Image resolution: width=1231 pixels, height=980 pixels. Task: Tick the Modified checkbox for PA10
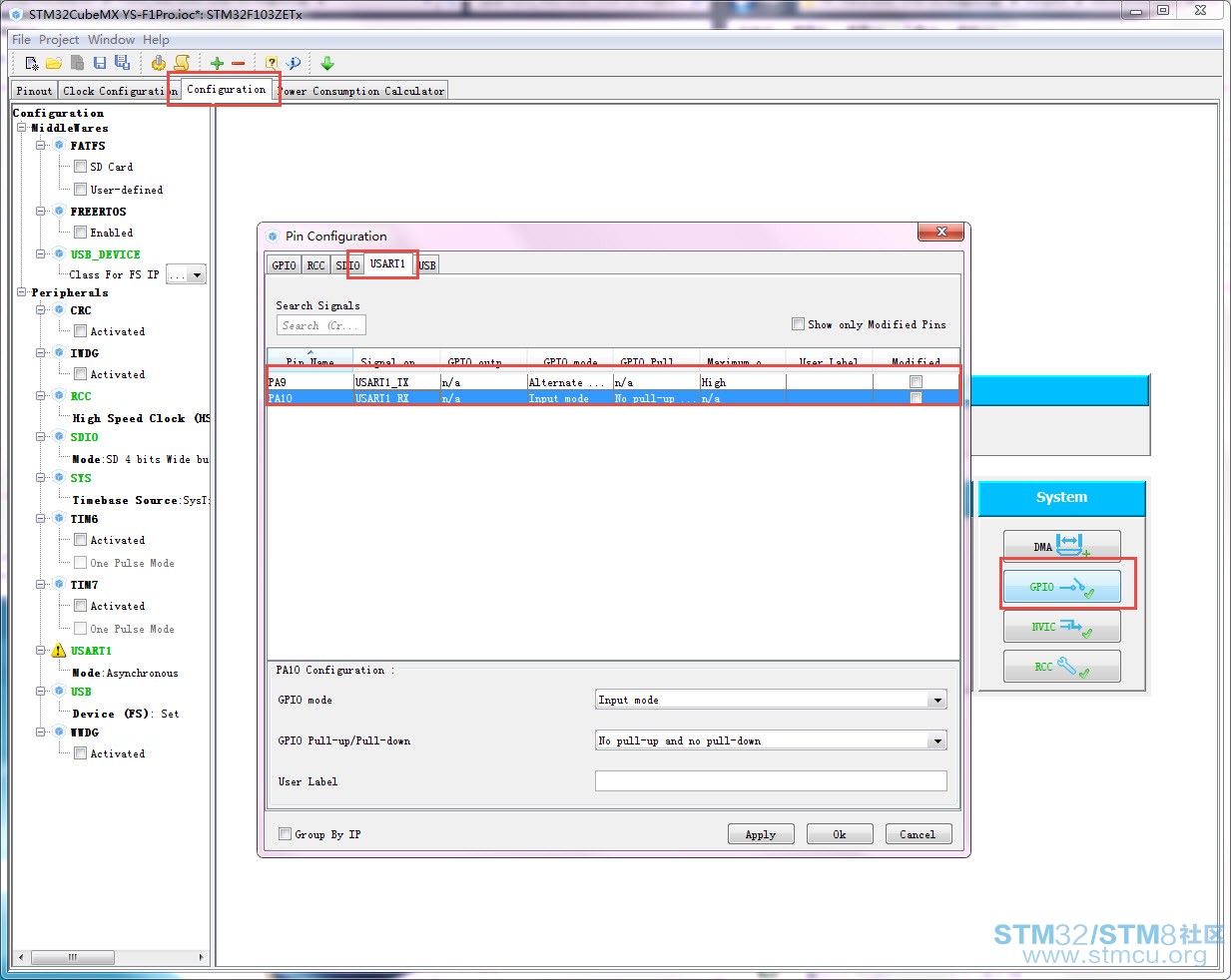coord(916,398)
